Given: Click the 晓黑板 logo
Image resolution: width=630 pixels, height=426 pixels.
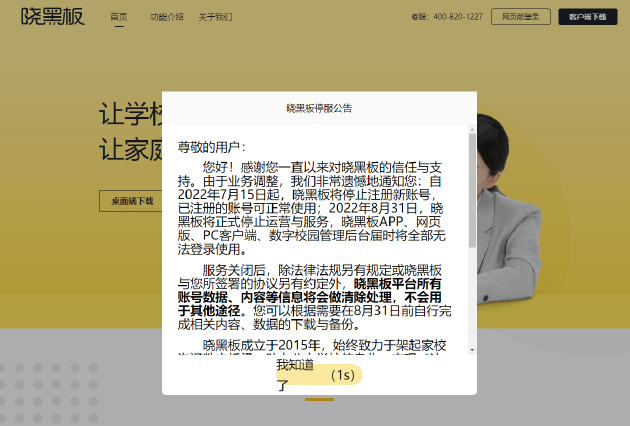Looking at the screenshot, I should click(x=53, y=16).
